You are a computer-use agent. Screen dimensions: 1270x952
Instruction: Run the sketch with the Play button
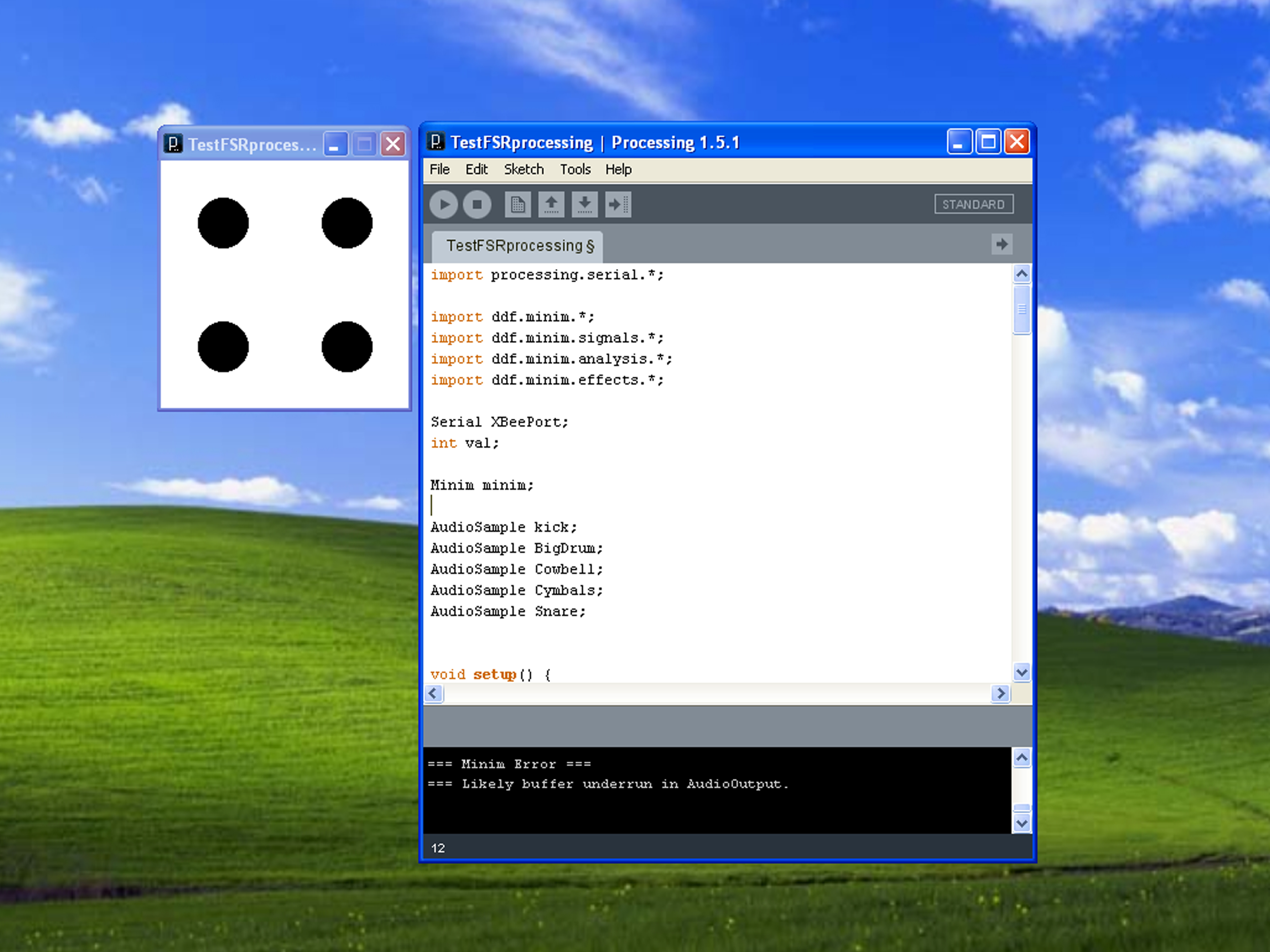pyautogui.click(x=443, y=204)
